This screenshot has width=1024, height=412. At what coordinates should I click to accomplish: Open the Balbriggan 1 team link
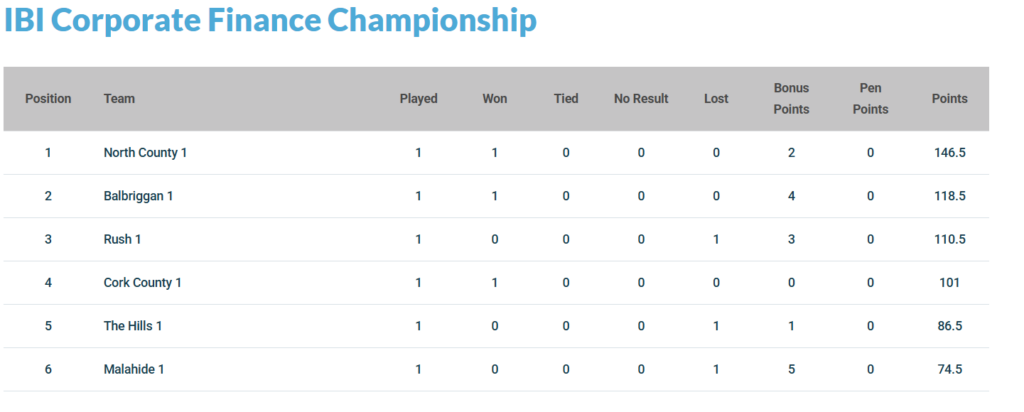click(138, 196)
